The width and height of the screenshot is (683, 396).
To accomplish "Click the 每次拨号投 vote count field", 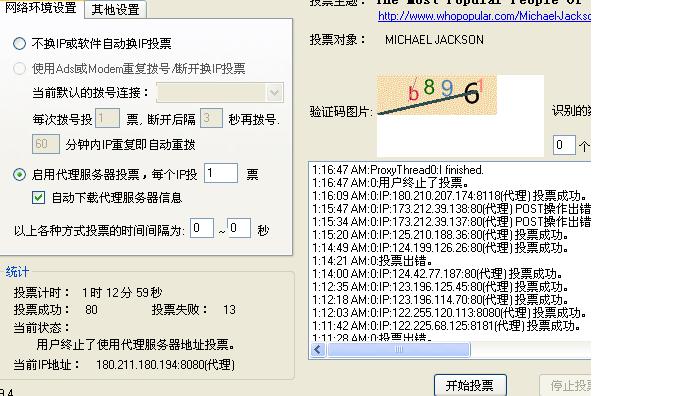I will tap(107, 118).
